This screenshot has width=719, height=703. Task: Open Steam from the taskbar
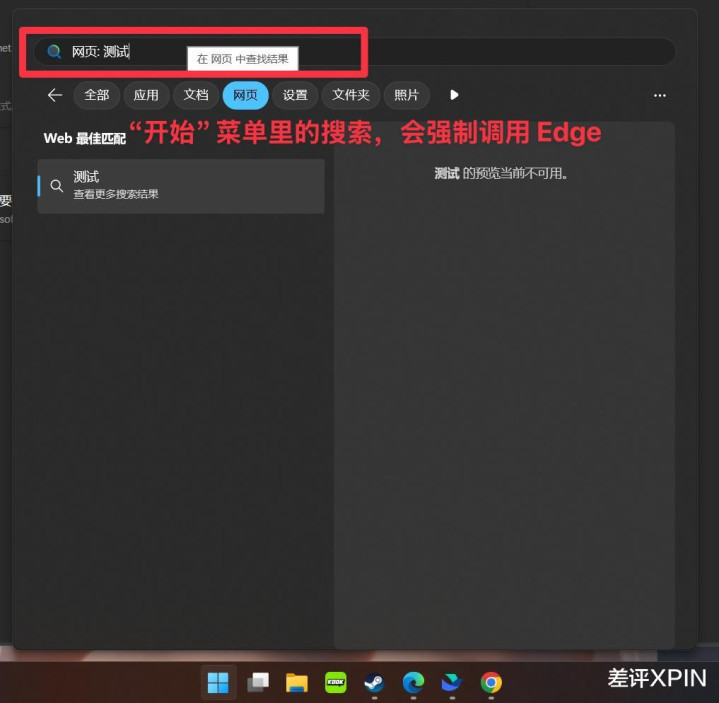tap(375, 683)
